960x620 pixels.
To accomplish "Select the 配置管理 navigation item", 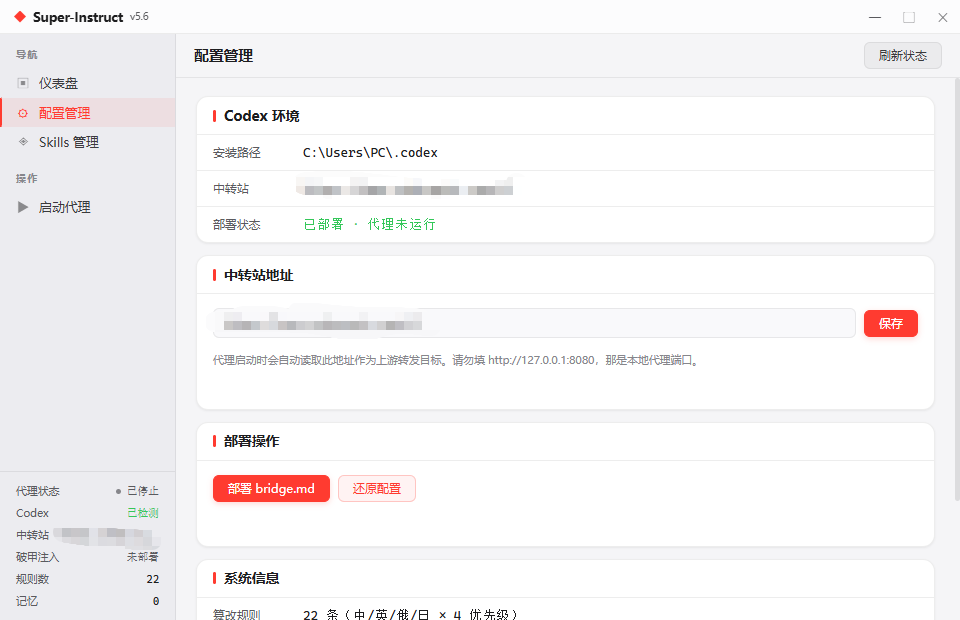I will coord(88,113).
